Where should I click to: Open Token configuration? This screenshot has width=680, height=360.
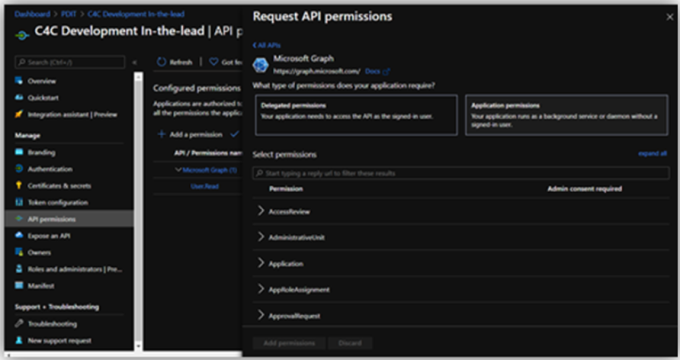58,203
